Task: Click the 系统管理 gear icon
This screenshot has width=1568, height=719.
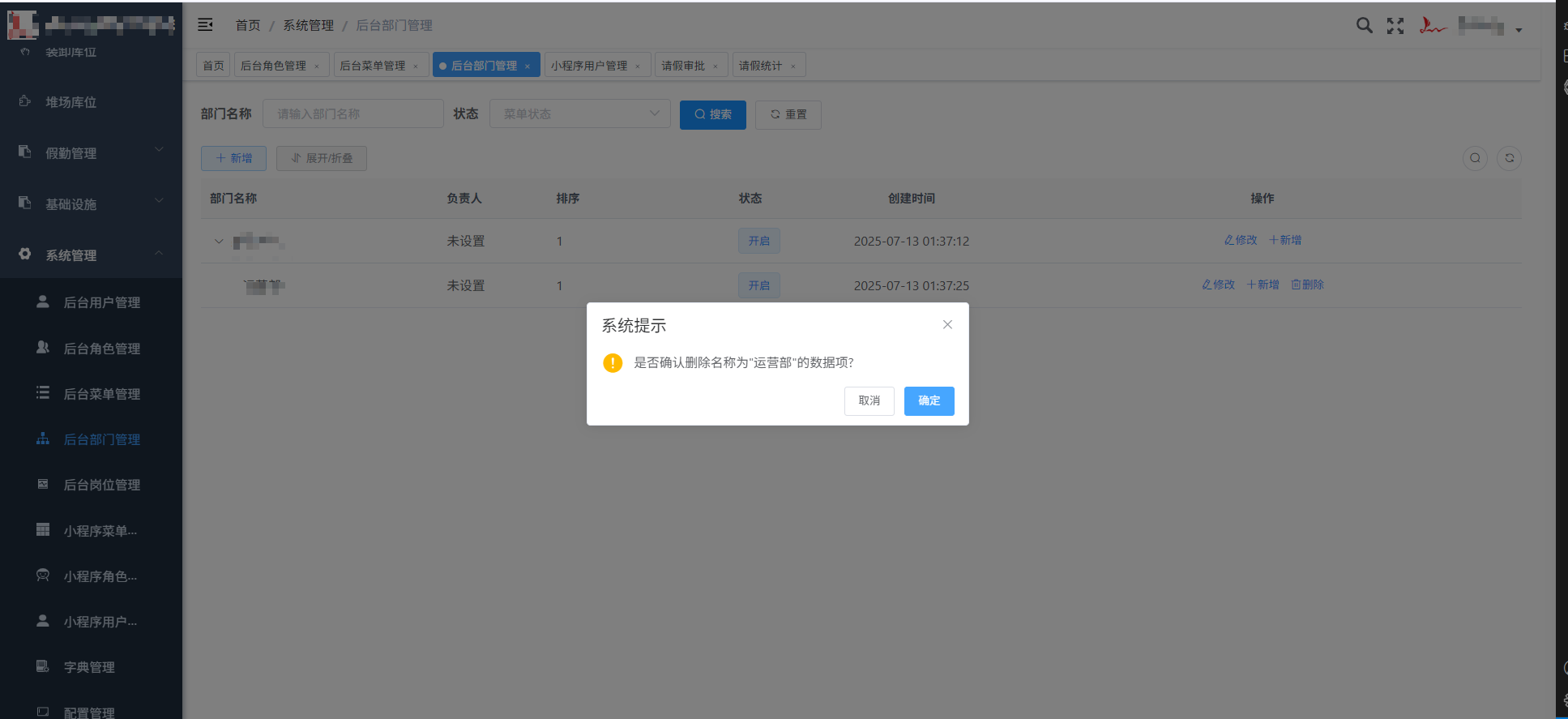Action: (x=25, y=254)
